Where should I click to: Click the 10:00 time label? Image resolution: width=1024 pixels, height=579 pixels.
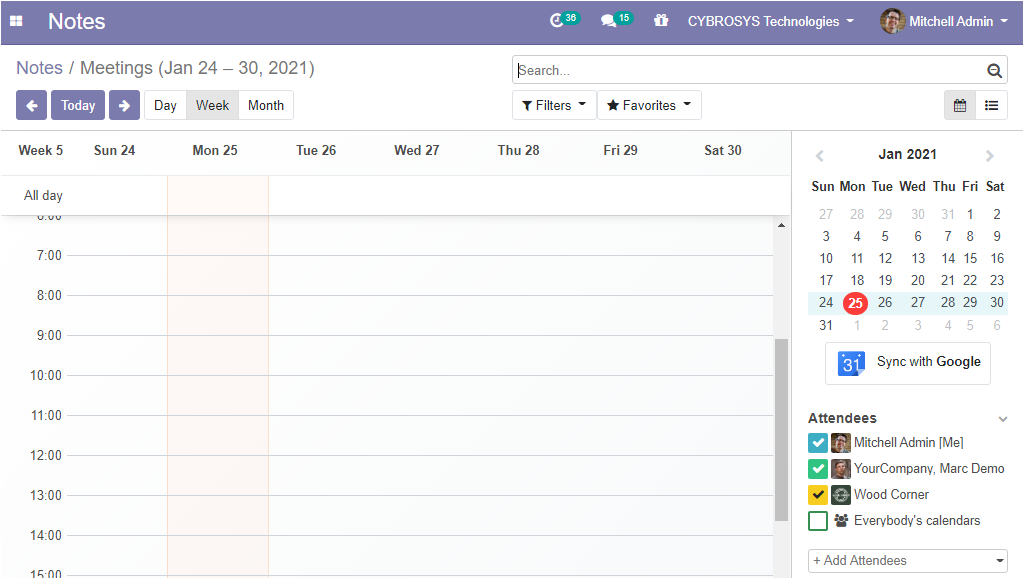[46, 376]
